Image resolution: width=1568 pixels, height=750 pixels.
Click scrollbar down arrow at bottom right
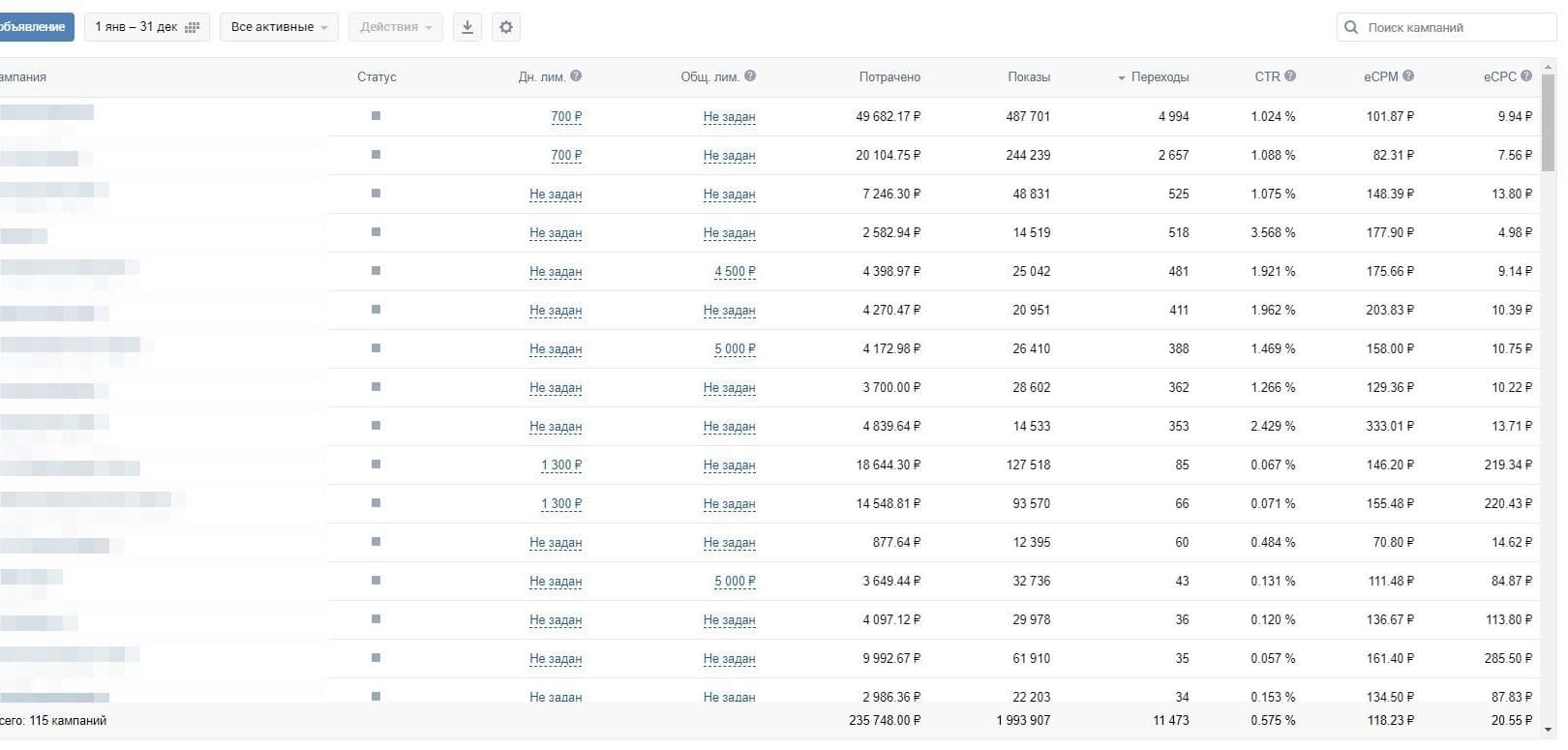(x=1548, y=730)
